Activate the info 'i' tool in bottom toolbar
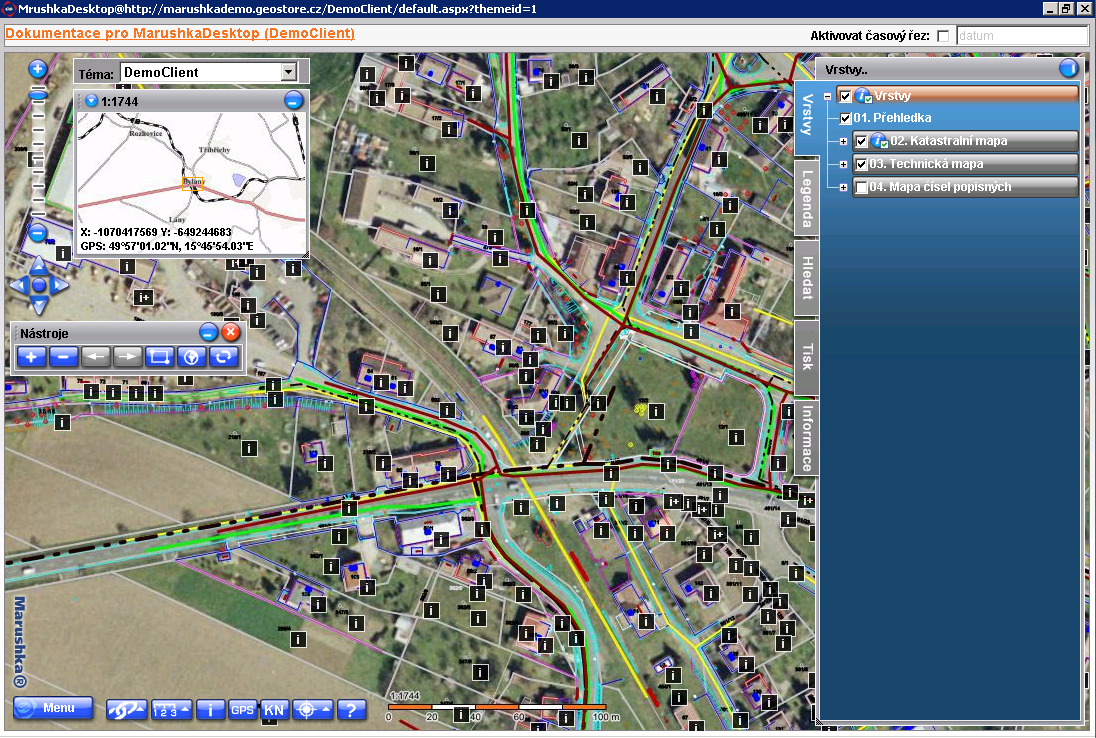1096x738 pixels. click(x=210, y=710)
